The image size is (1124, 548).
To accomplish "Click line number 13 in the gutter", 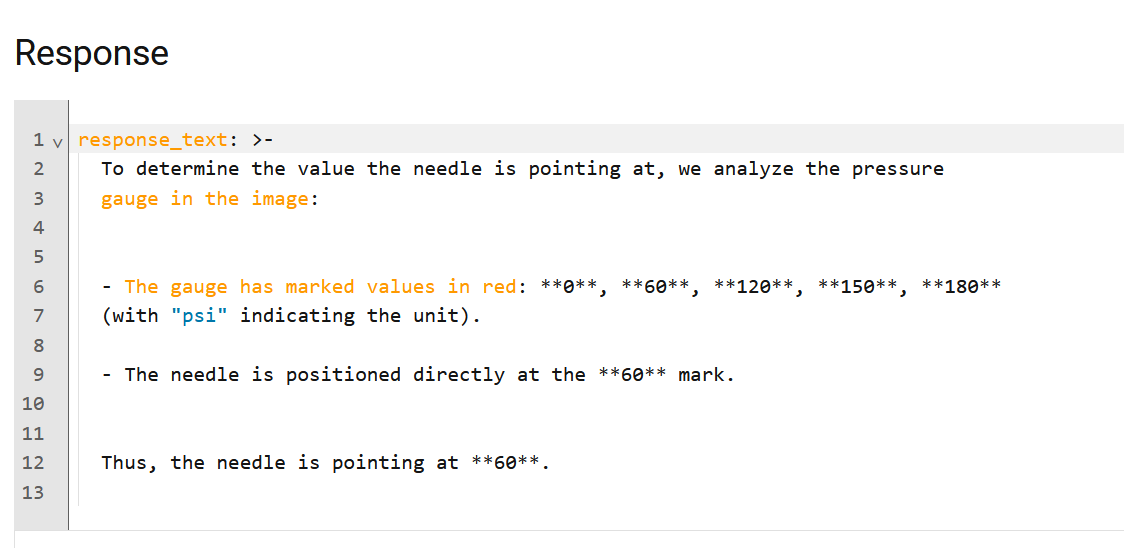I will [34, 492].
